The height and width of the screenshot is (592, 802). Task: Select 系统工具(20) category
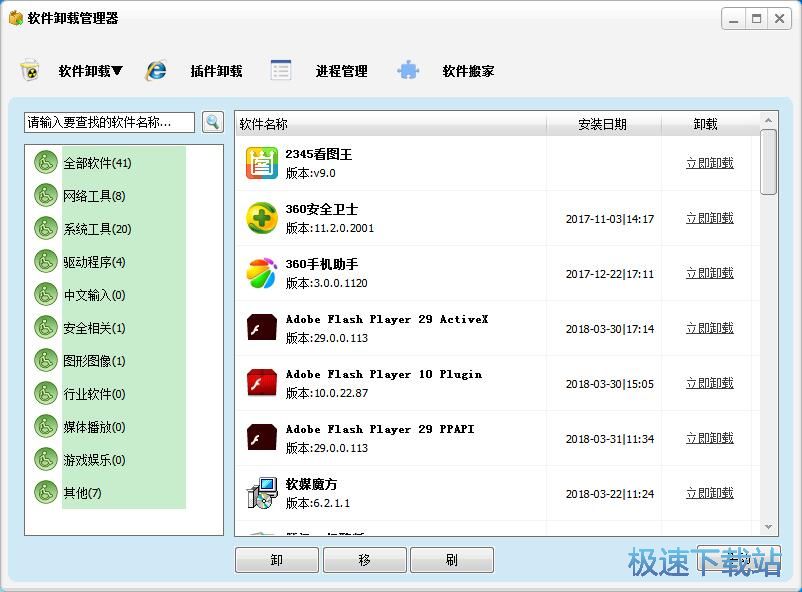point(97,229)
